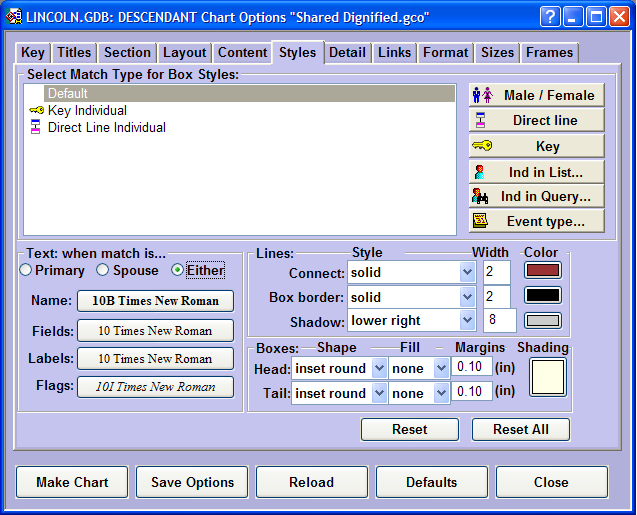Open the Connect line style dropdown
This screenshot has width=637, height=515.
coord(467,273)
